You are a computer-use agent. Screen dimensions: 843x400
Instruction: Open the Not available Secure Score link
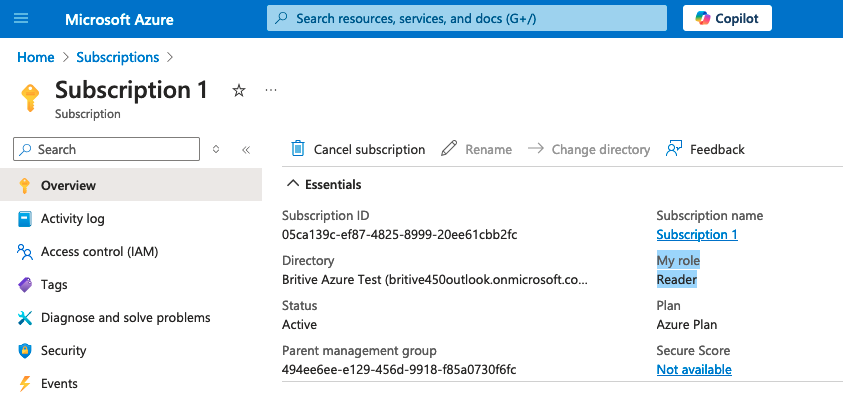click(x=694, y=369)
